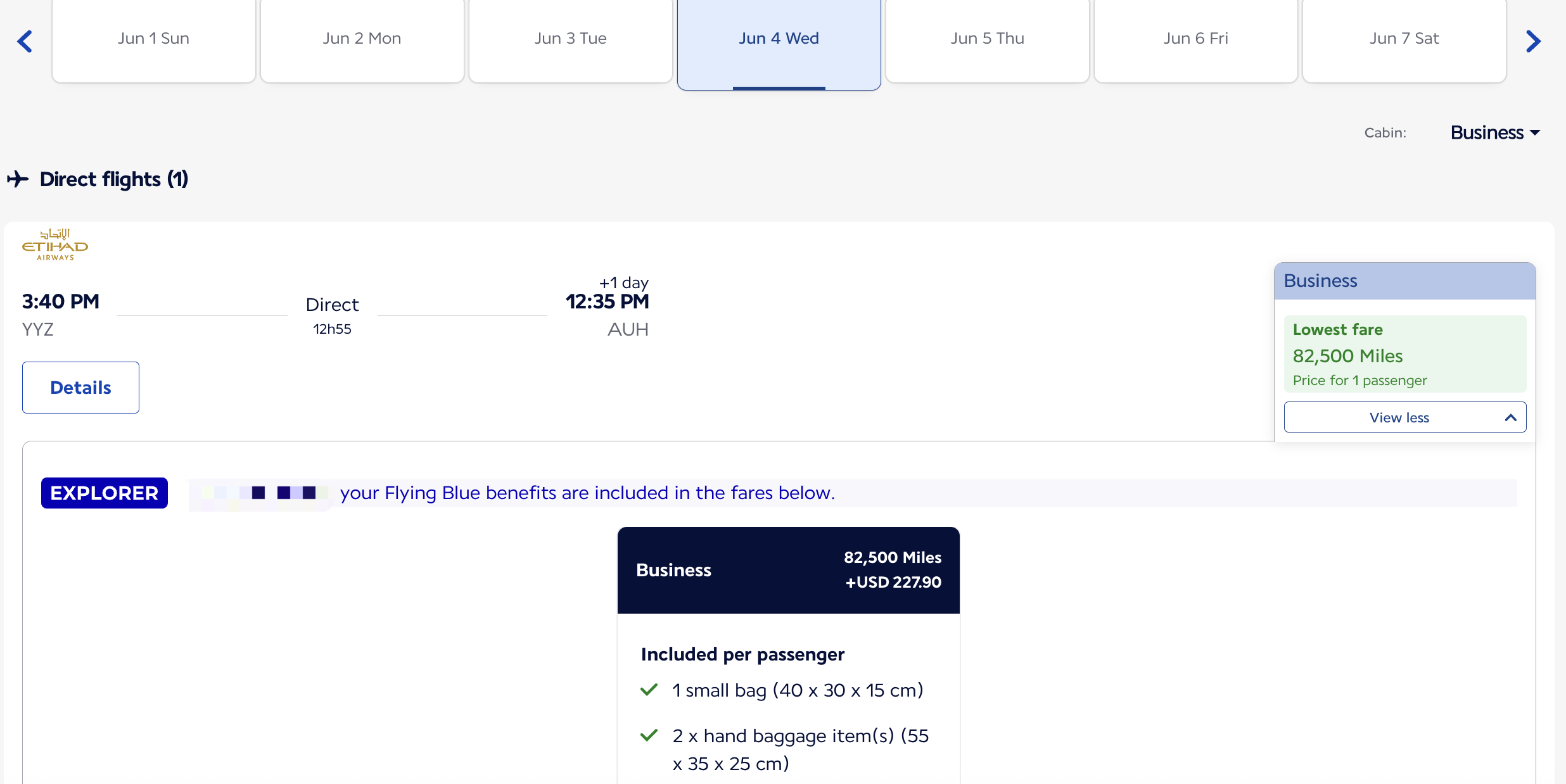This screenshot has height=784, width=1566.
Task: Select the Business 82,500 Miles fare card
Action: point(789,570)
